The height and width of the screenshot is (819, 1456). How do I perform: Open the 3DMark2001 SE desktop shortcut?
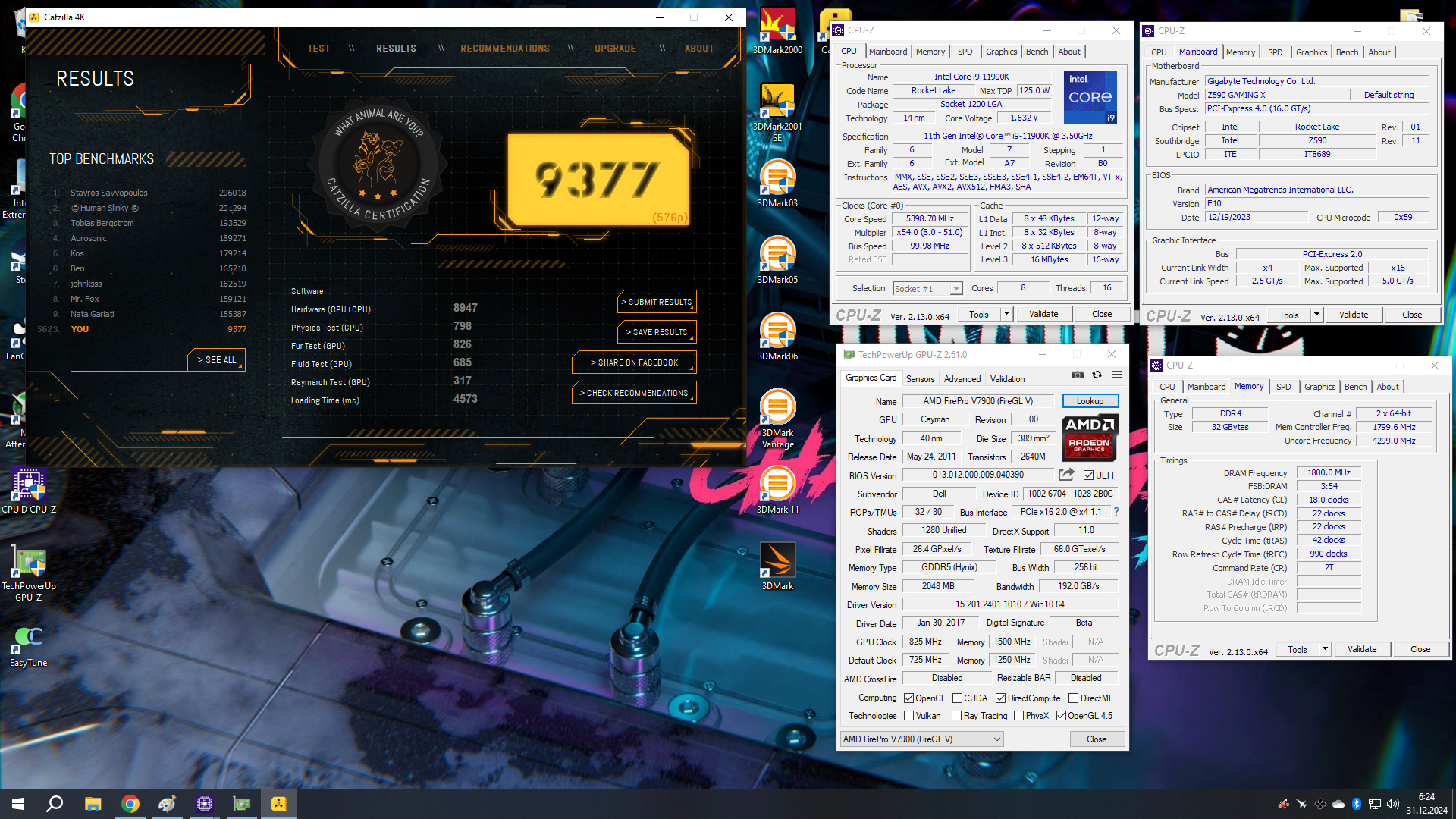point(777,112)
